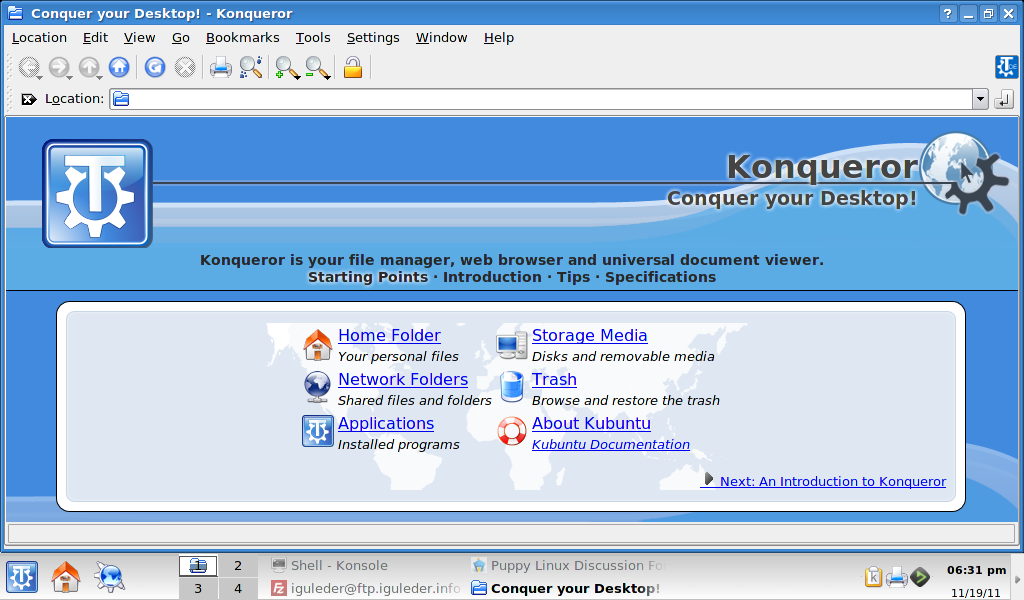The height and width of the screenshot is (600, 1024).
Task: Open the Settings menu
Action: coord(373,38)
